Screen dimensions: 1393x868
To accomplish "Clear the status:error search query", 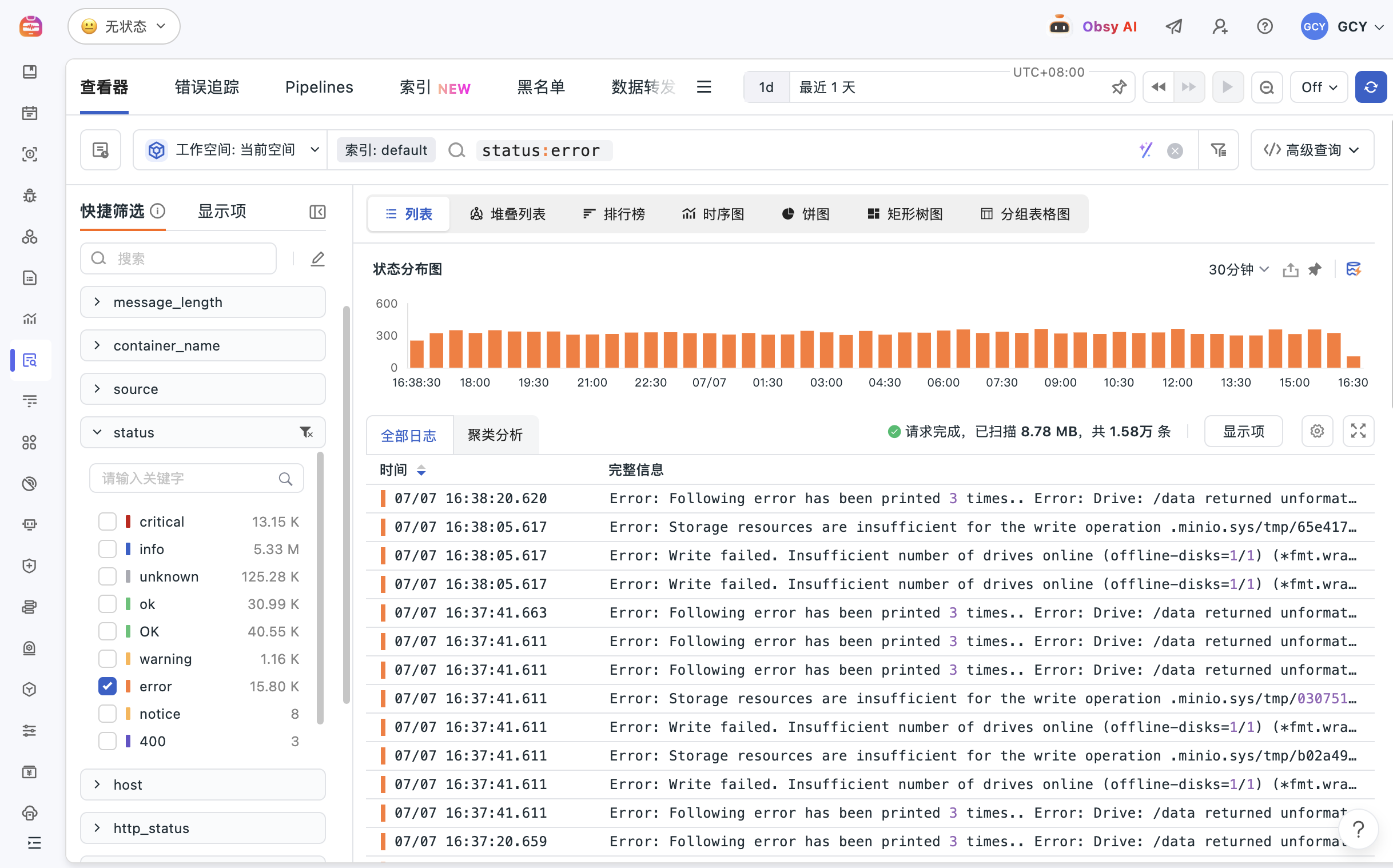I will click(1175, 150).
